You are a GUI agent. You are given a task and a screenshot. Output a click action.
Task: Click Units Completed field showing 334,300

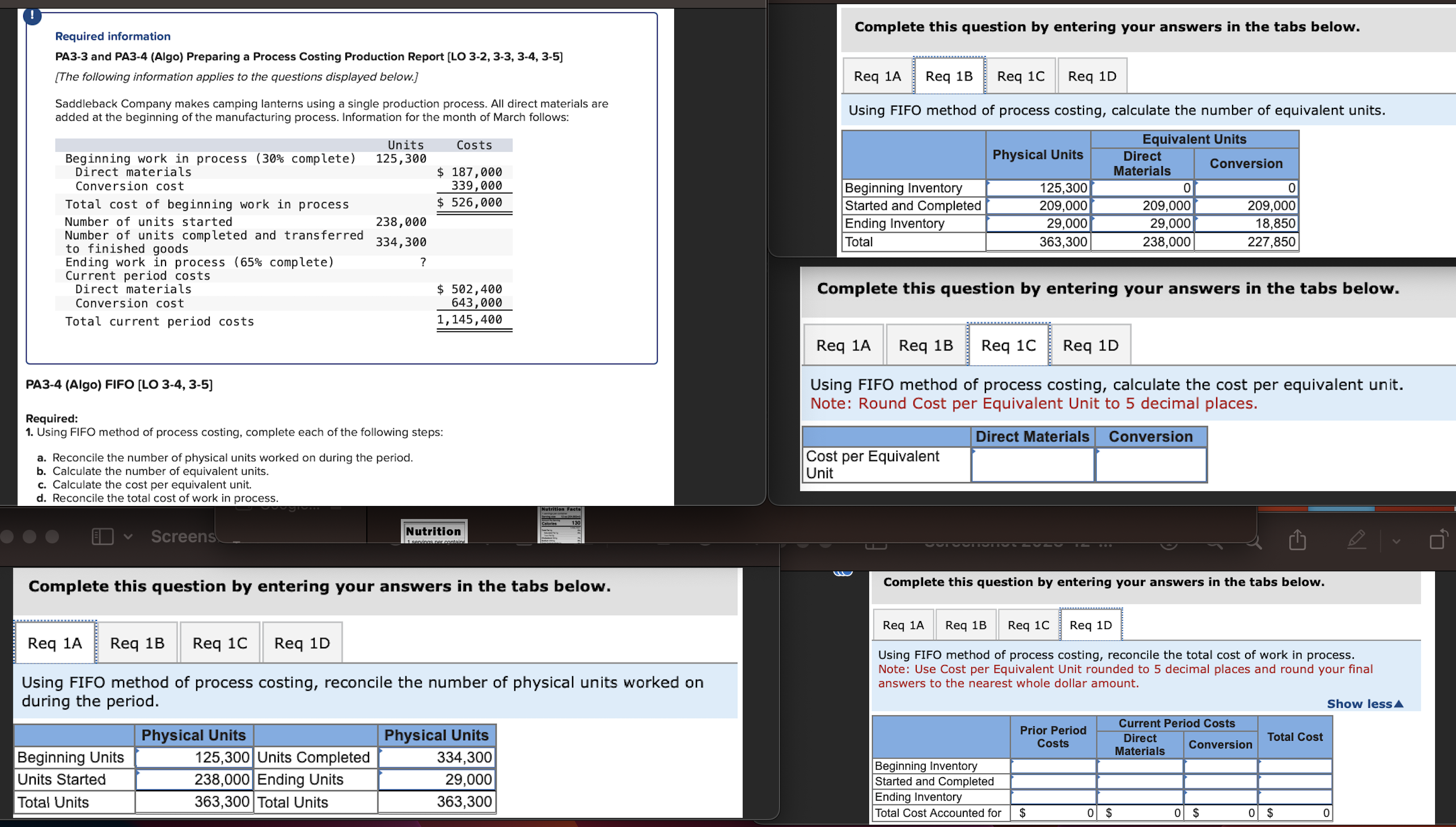[437, 757]
